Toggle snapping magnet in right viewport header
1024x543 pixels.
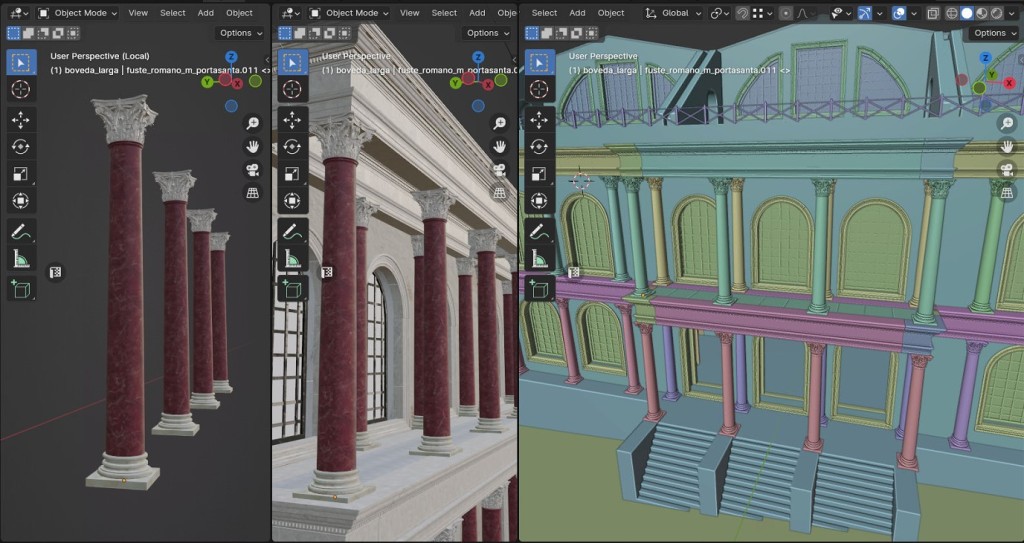742,13
